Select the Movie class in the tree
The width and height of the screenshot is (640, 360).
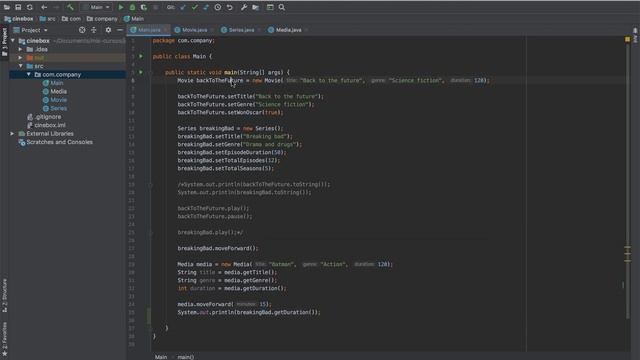(55, 100)
